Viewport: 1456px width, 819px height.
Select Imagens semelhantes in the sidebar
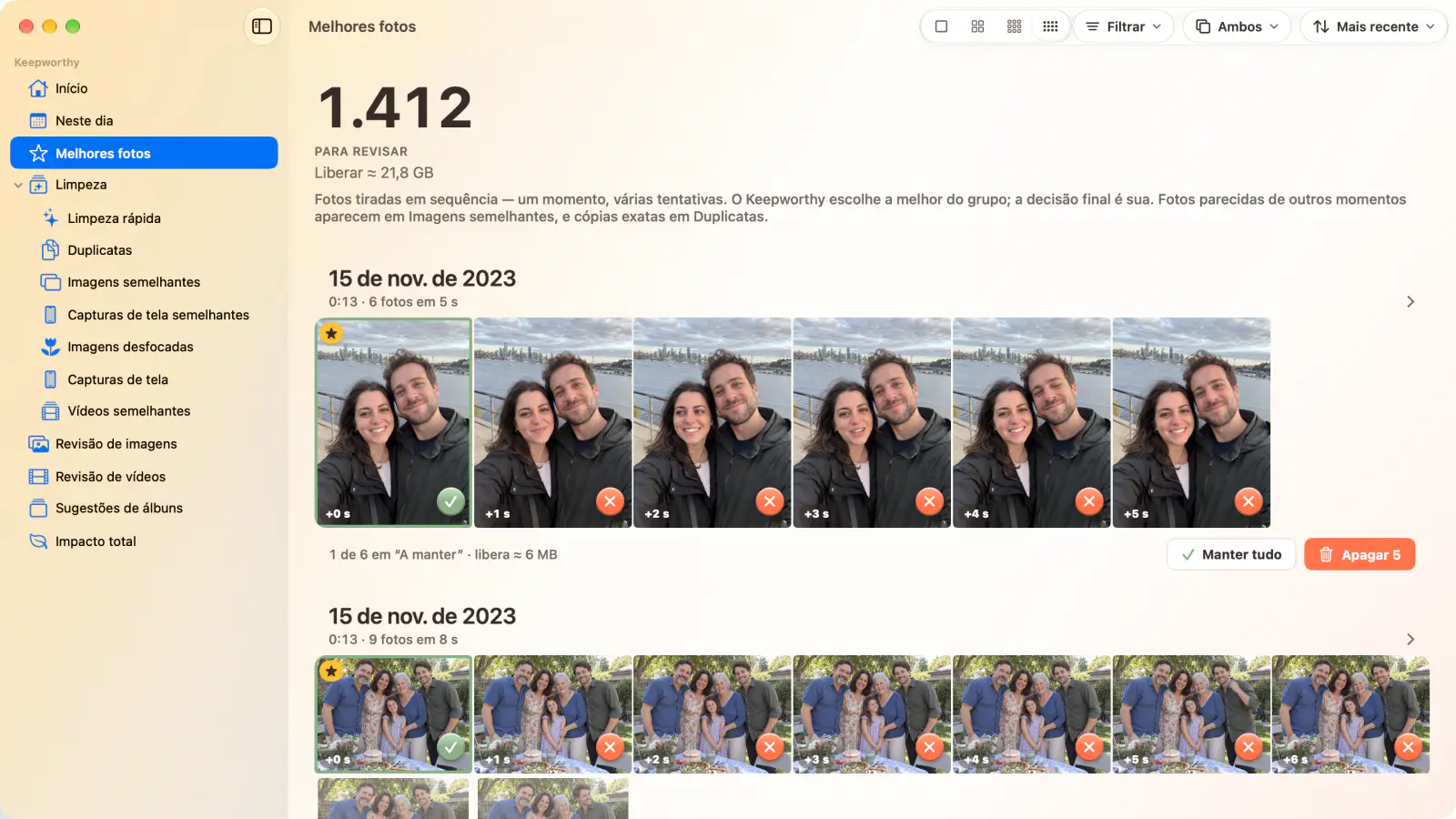144,282
